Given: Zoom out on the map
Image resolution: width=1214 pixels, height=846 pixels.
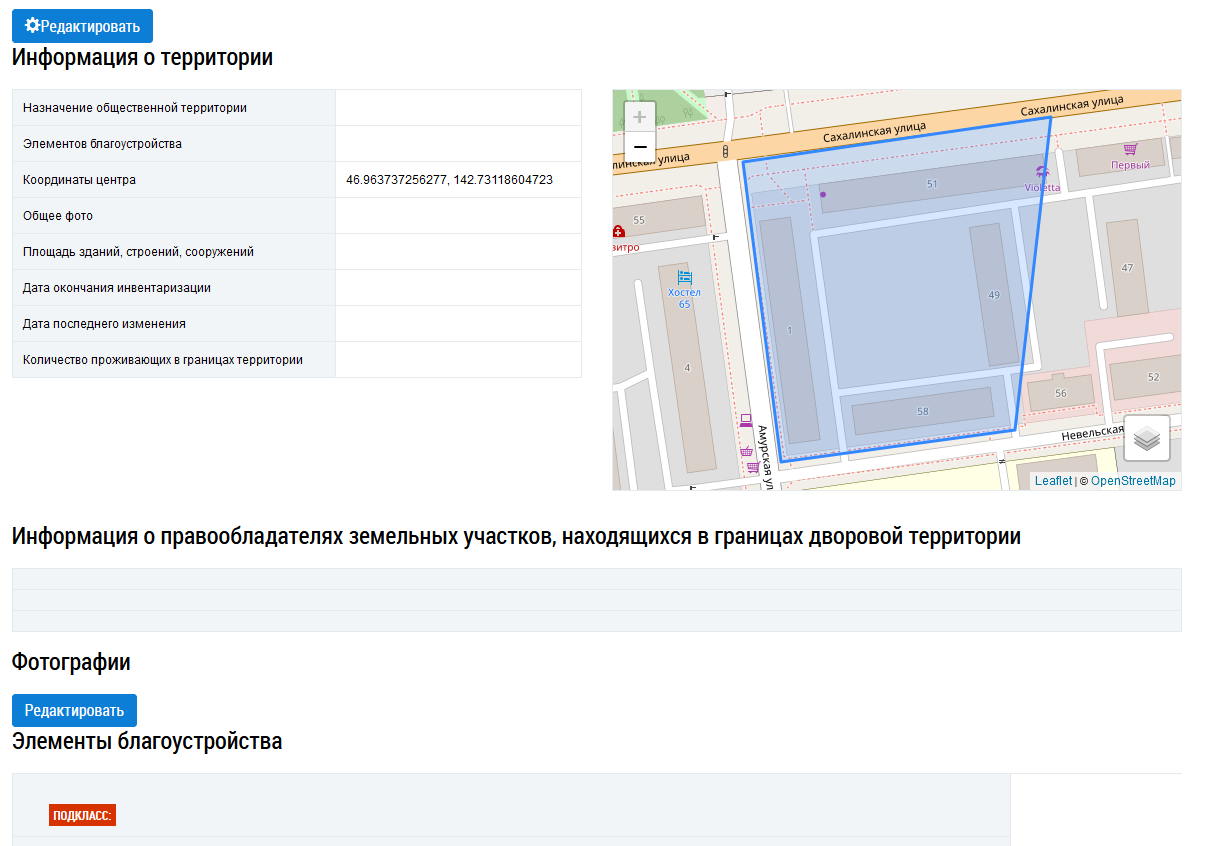Looking at the screenshot, I should (x=640, y=148).
